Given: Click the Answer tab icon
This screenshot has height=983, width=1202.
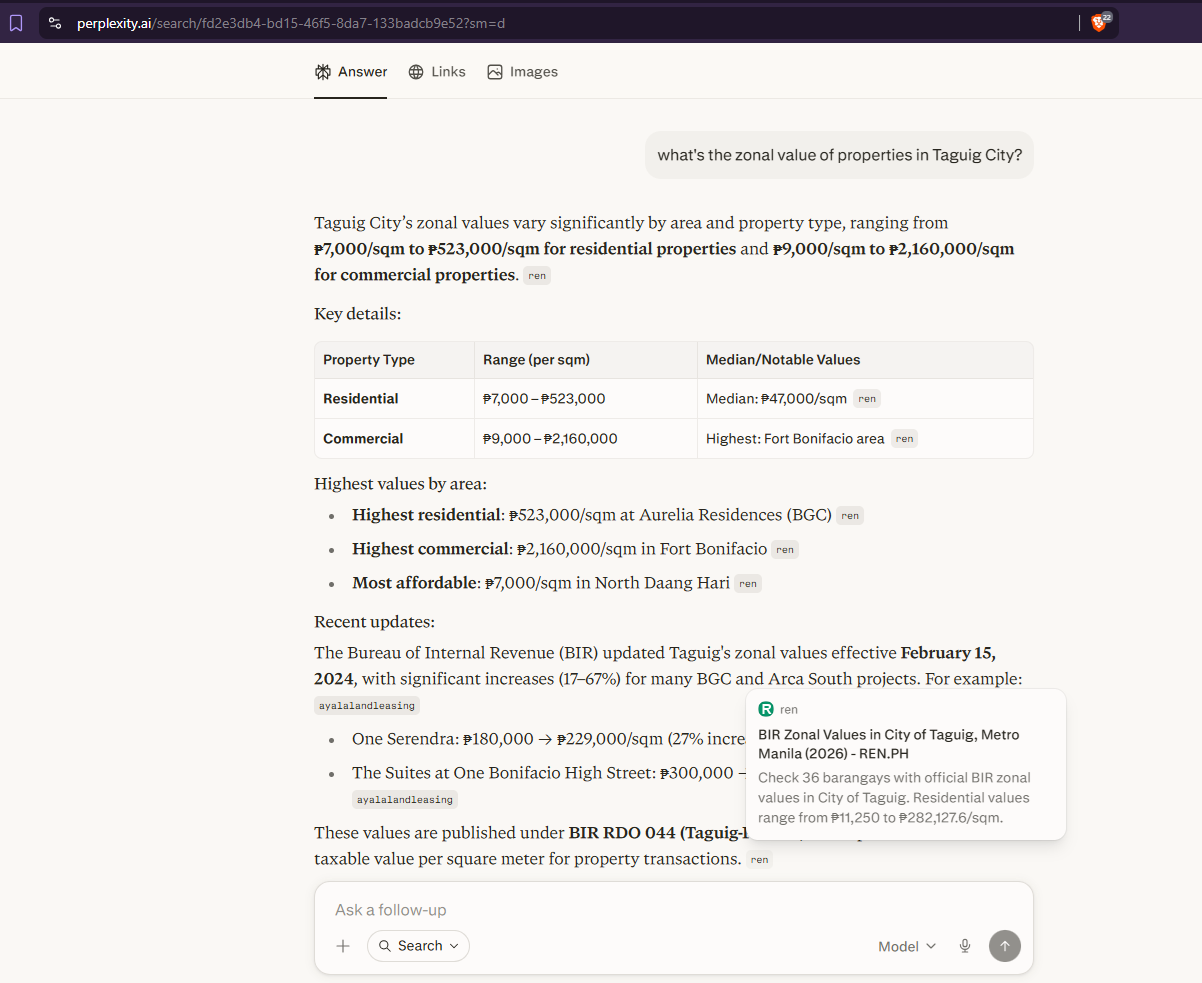Looking at the screenshot, I should point(323,72).
